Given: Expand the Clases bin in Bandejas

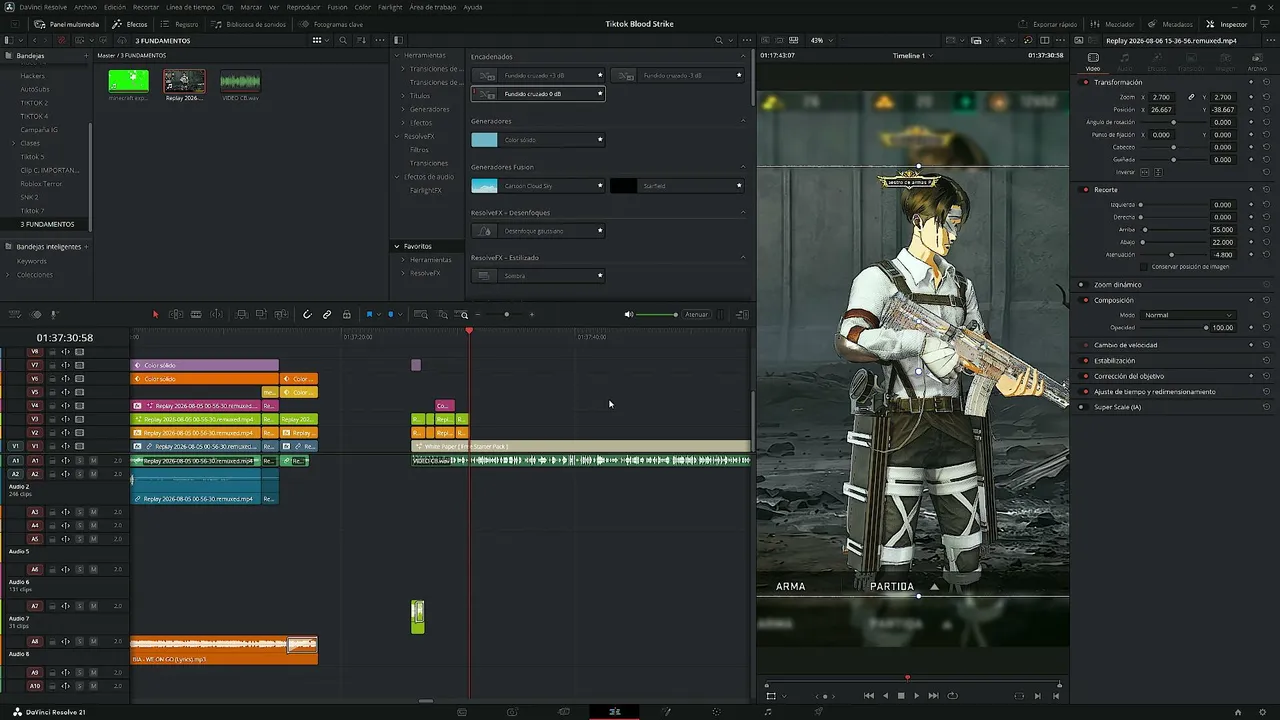Looking at the screenshot, I should pyautogui.click(x=13, y=143).
